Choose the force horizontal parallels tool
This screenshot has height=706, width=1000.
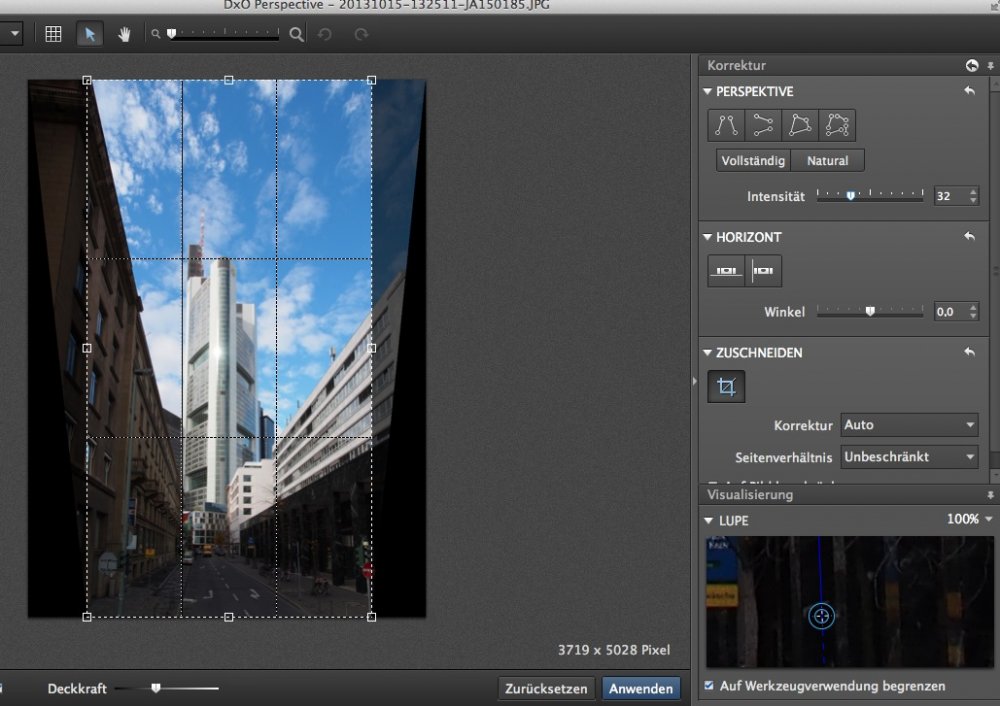(x=763, y=125)
